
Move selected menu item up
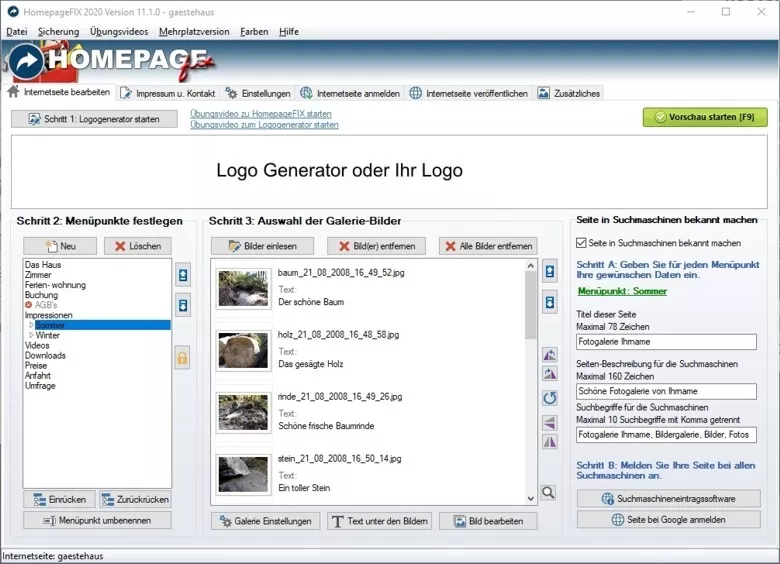(183, 275)
